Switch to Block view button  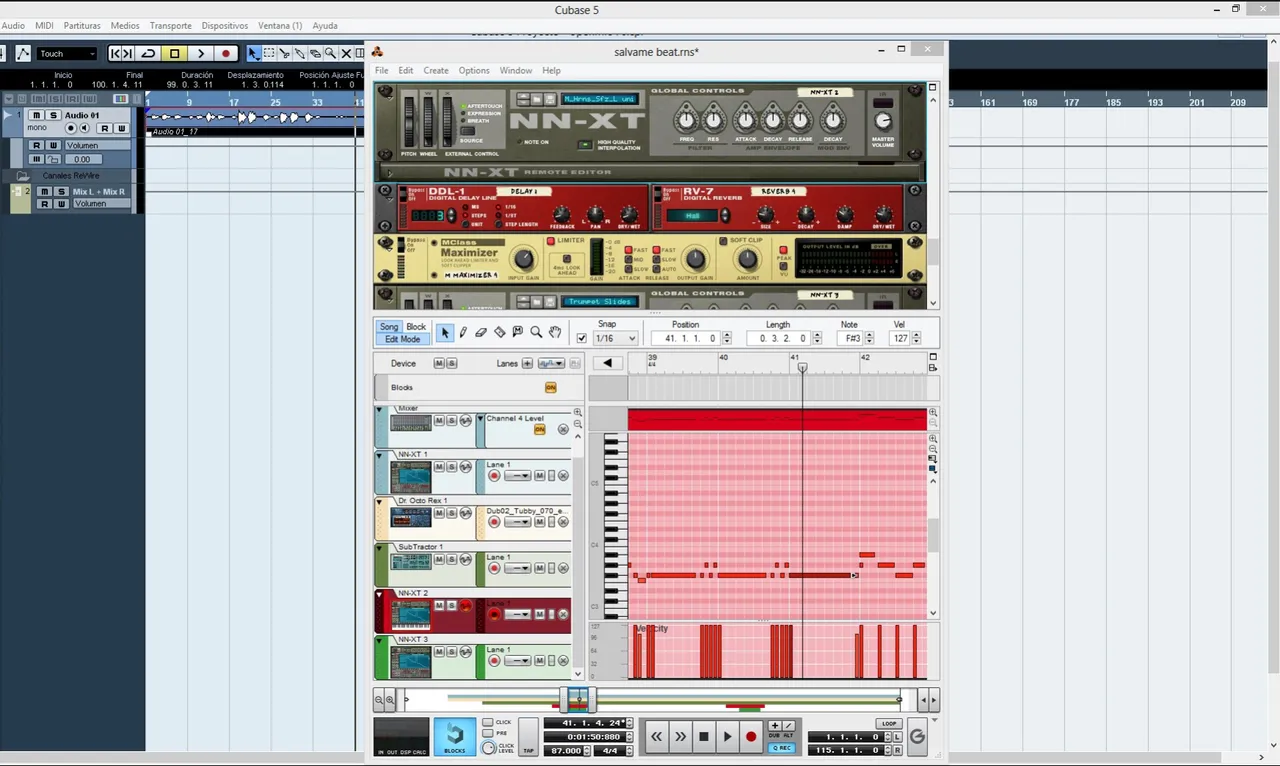coord(416,327)
